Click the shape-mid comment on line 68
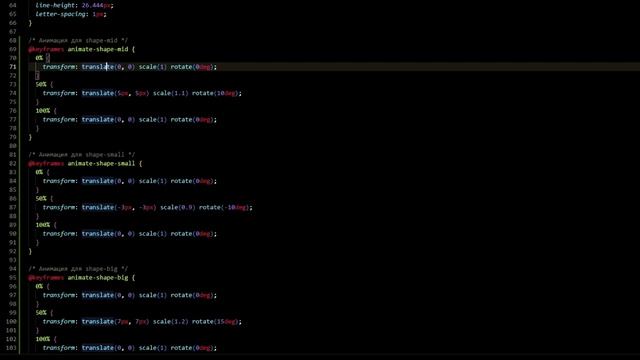640x360 pixels. click(78, 40)
